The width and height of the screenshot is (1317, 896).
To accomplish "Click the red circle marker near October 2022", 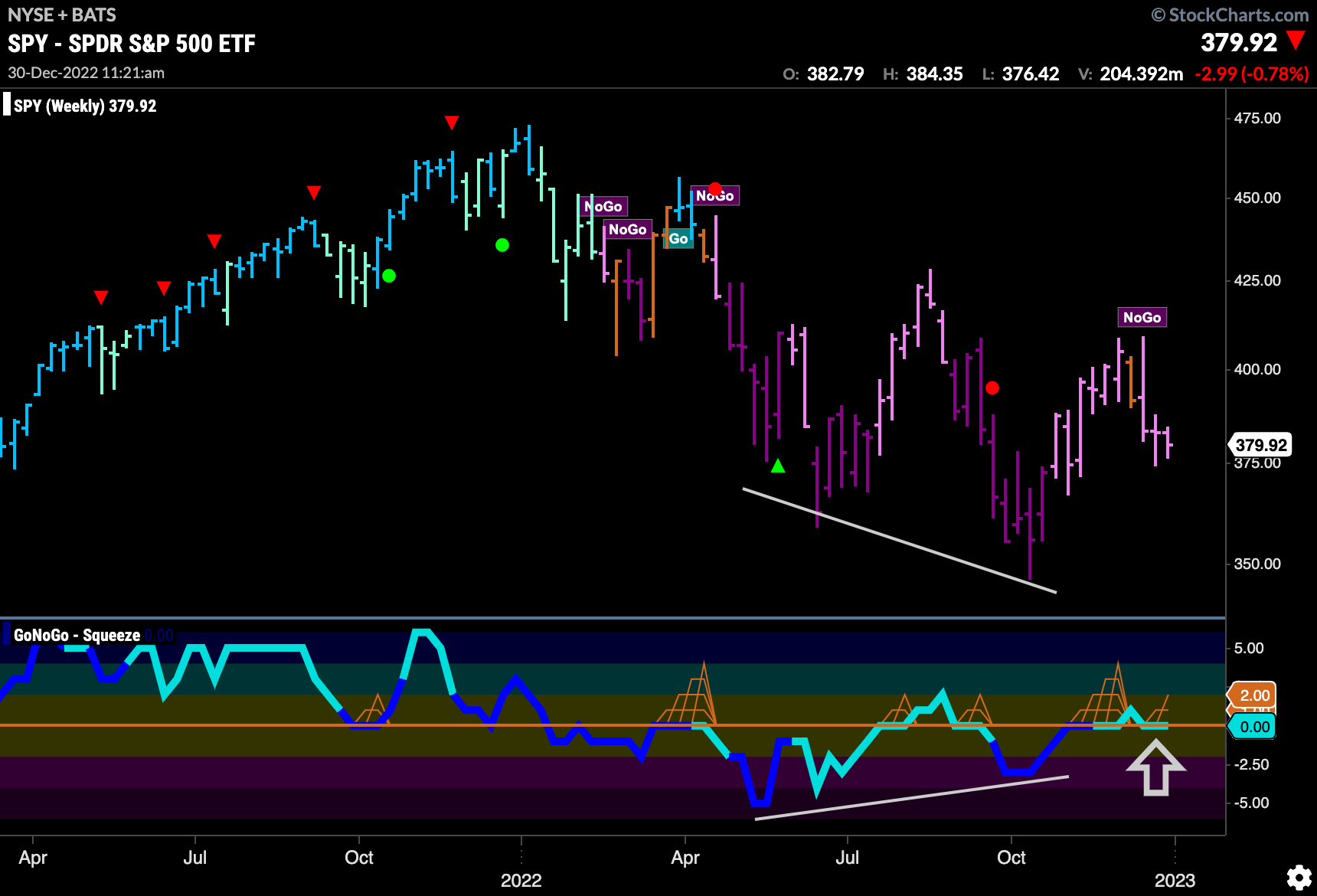I will pos(992,388).
